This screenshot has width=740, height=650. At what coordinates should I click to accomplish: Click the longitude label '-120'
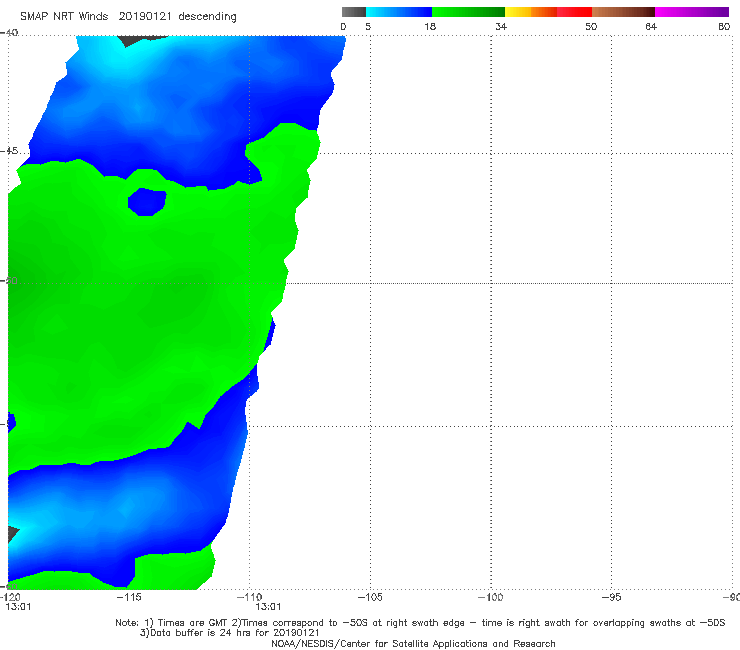click(10, 597)
